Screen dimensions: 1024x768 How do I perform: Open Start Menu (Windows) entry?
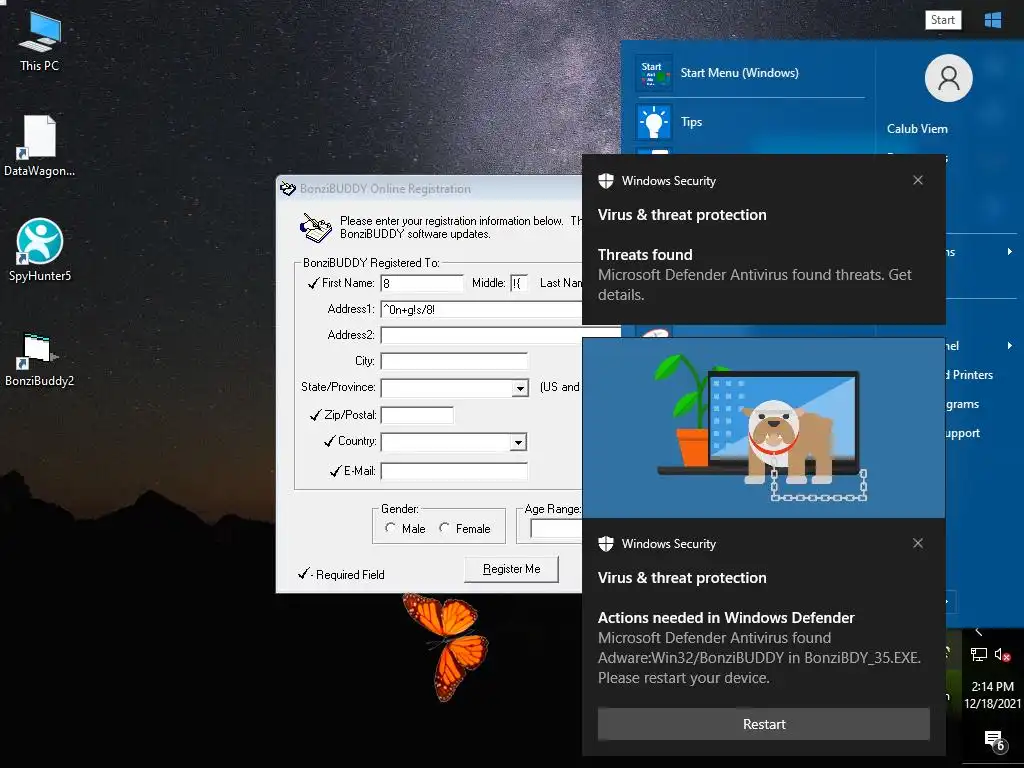tap(750, 73)
